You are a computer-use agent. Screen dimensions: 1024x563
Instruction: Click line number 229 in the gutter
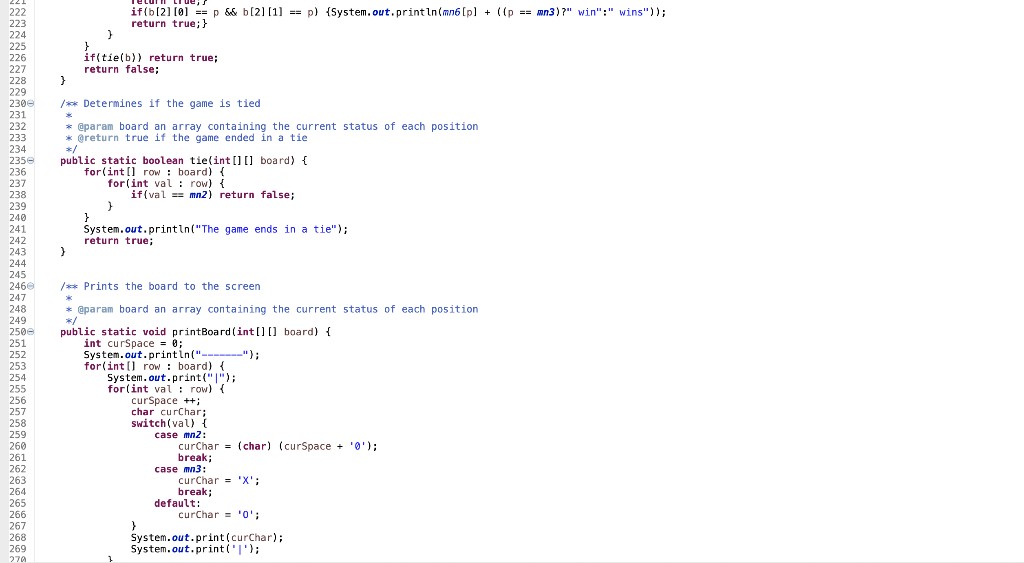pyautogui.click(x=18, y=92)
